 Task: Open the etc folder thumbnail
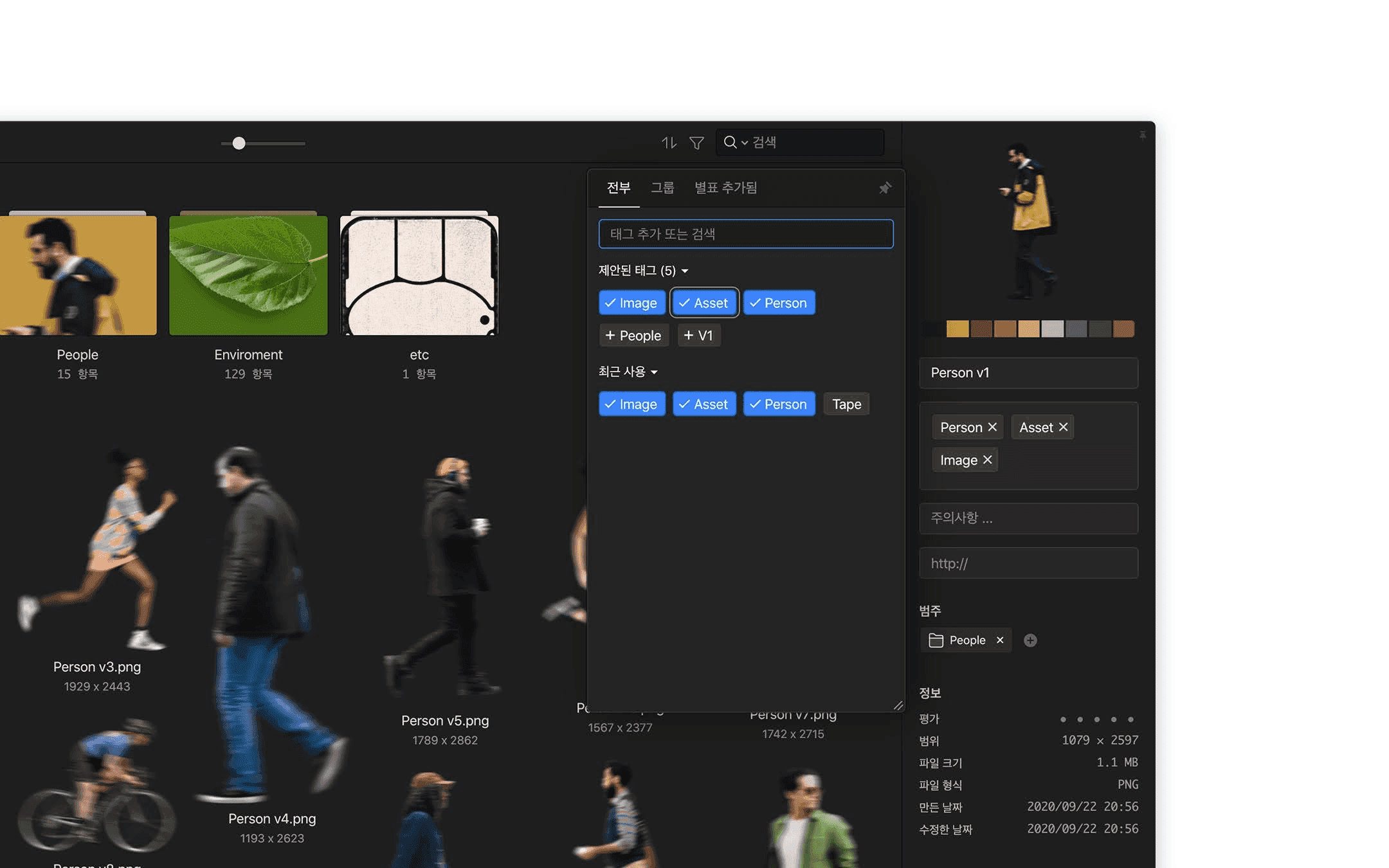[x=419, y=275]
